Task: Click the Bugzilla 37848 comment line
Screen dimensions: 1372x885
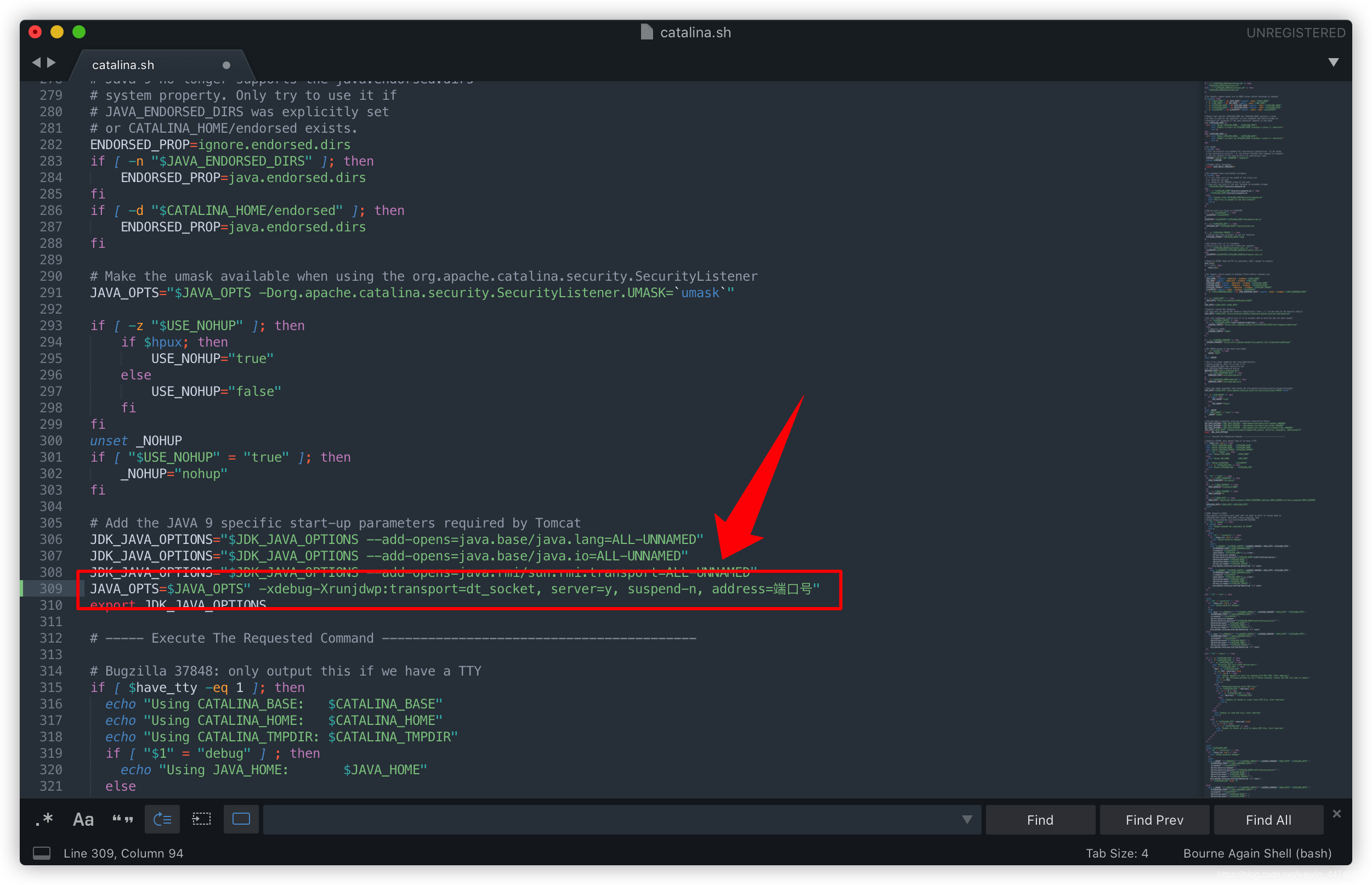Action: (x=286, y=671)
